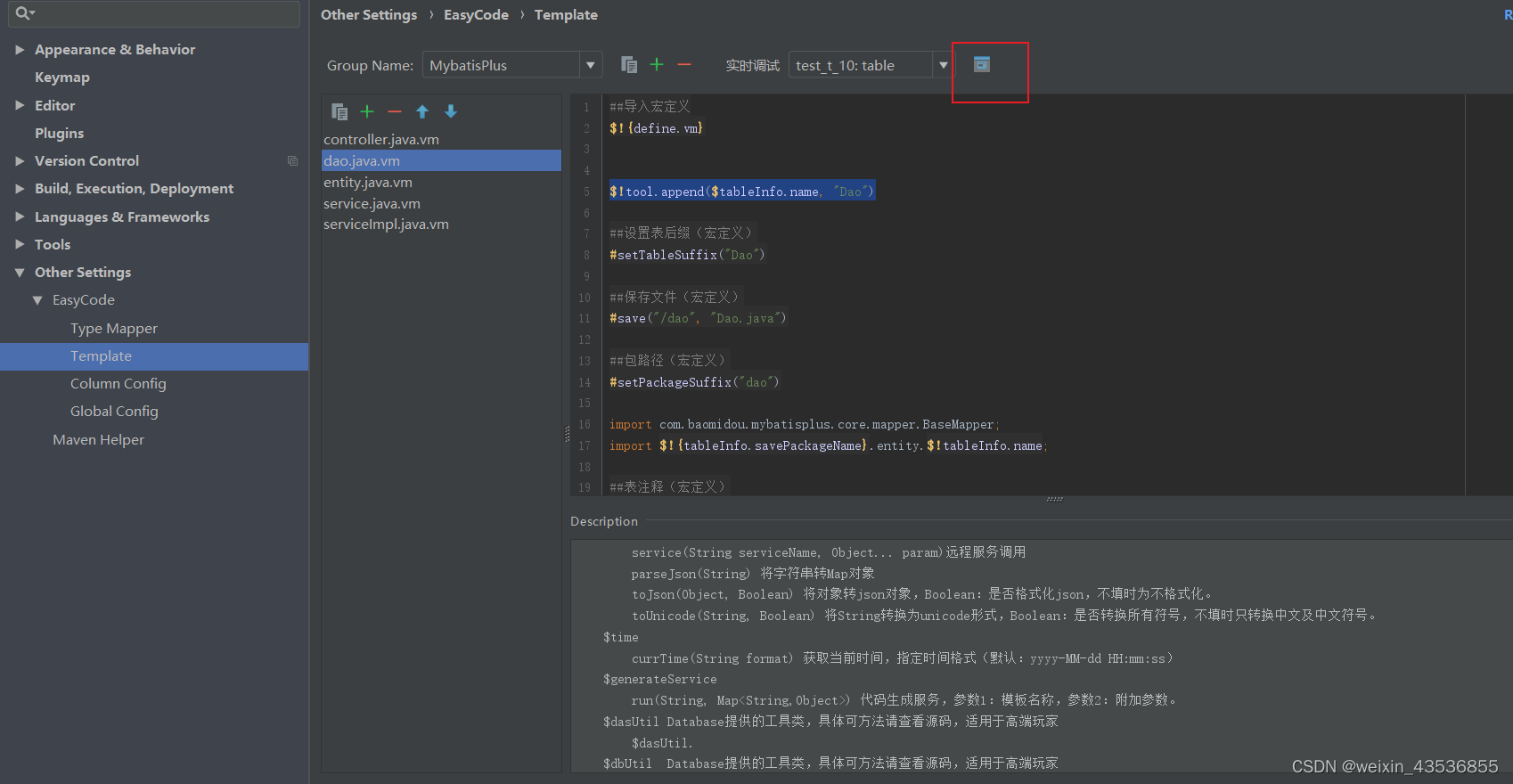Expand Build, Execution, Deployment node
Image resolution: width=1513 pixels, height=784 pixels.
[x=20, y=189]
